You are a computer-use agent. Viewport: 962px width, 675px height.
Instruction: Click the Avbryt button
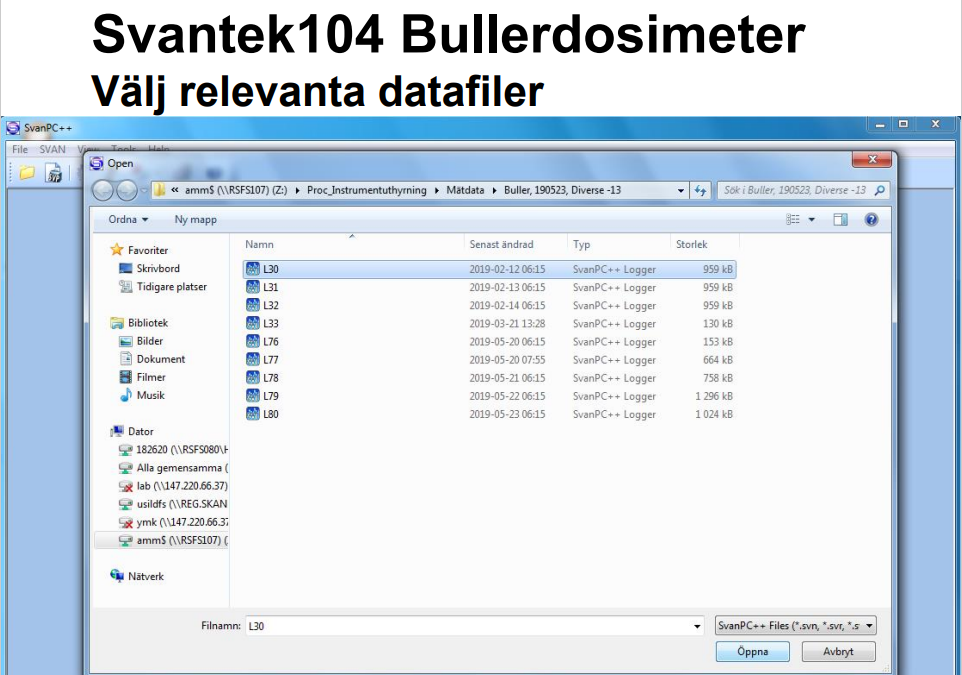click(x=838, y=652)
